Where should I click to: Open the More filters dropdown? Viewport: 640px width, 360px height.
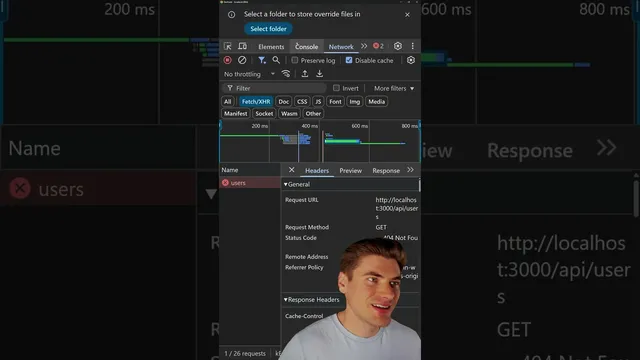point(394,89)
